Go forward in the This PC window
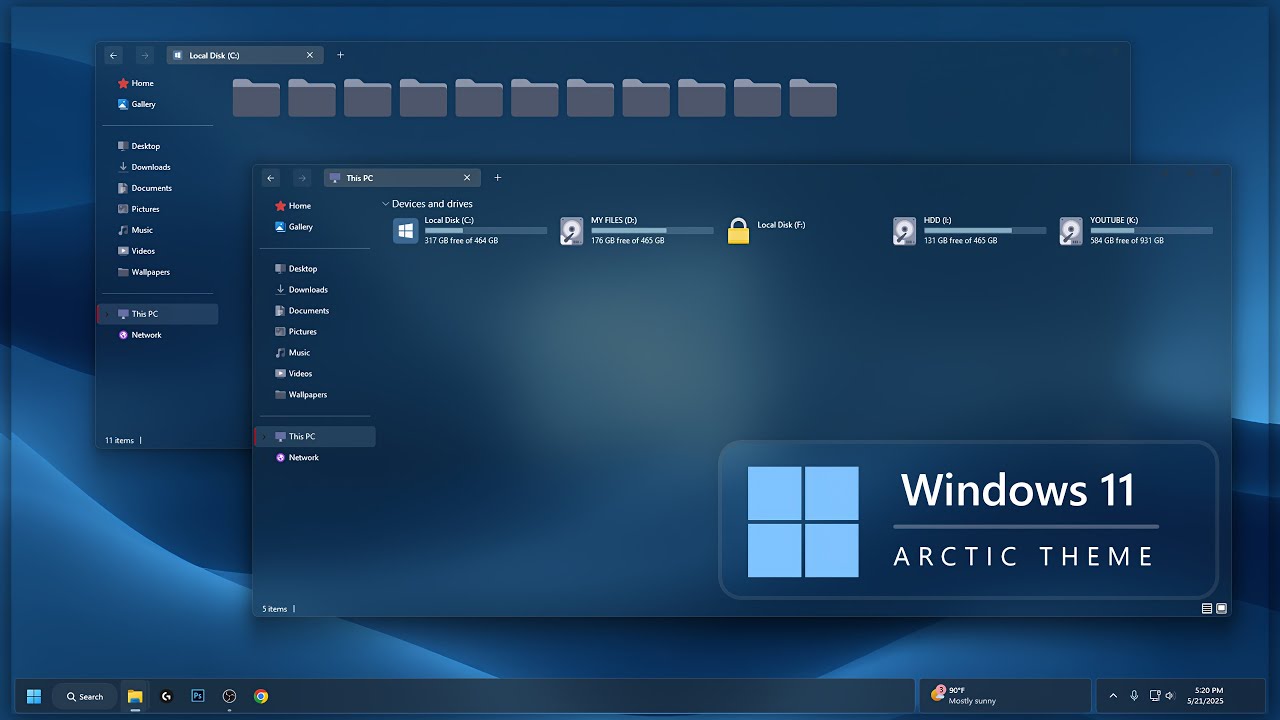 (302, 178)
